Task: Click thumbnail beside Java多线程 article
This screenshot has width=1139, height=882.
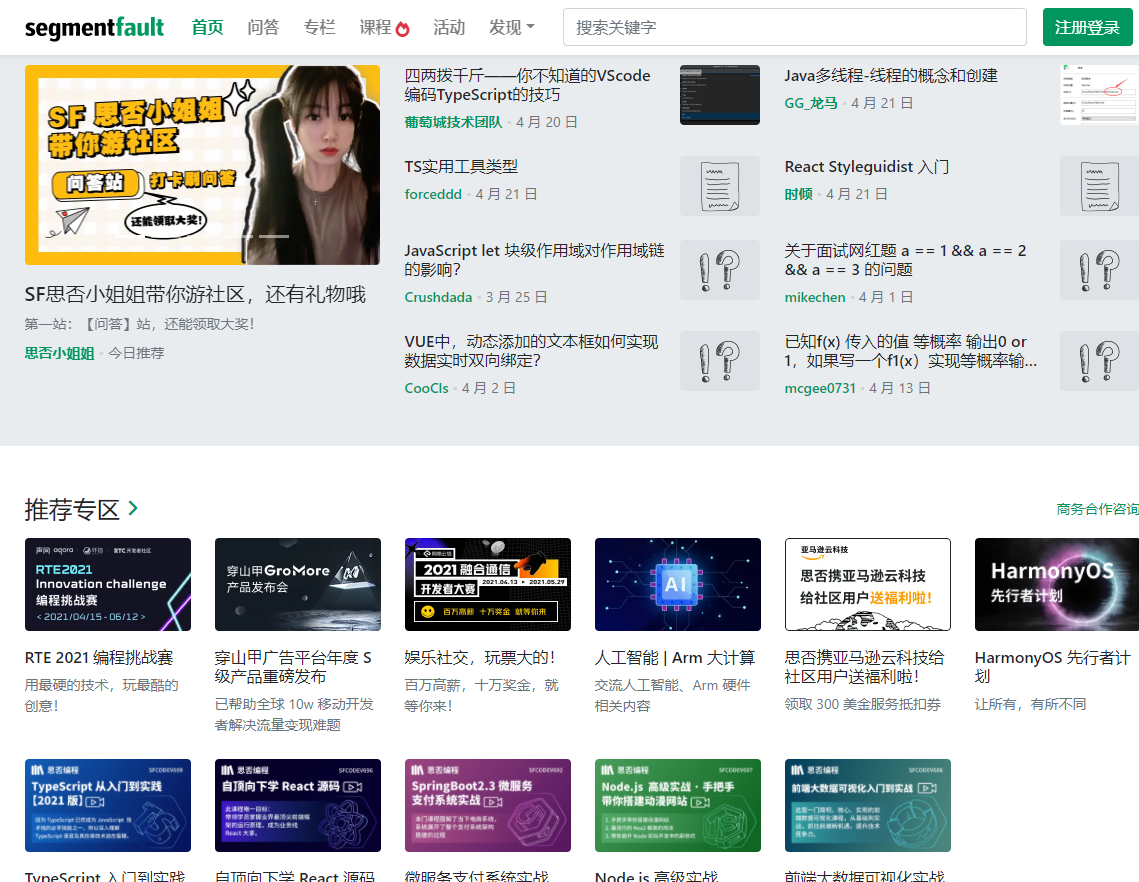Action: pos(1099,95)
